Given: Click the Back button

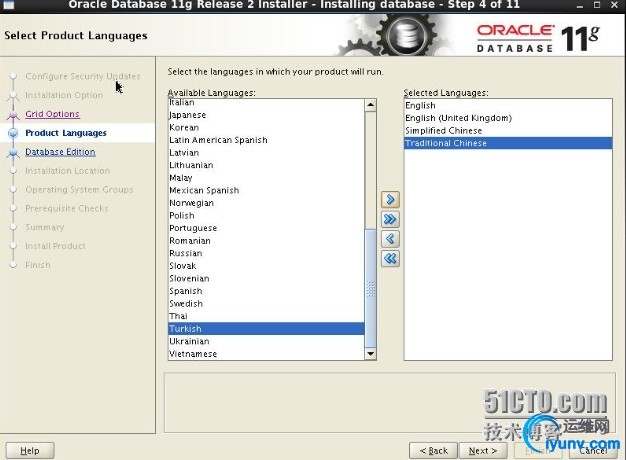Looking at the screenshot, I should point(433,450).
